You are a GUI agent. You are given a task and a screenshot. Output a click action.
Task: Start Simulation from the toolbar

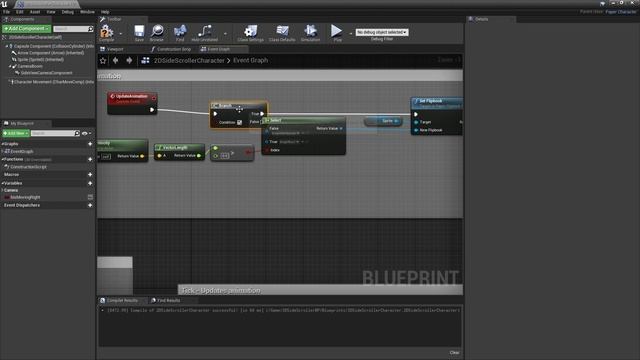pos(310,33)
